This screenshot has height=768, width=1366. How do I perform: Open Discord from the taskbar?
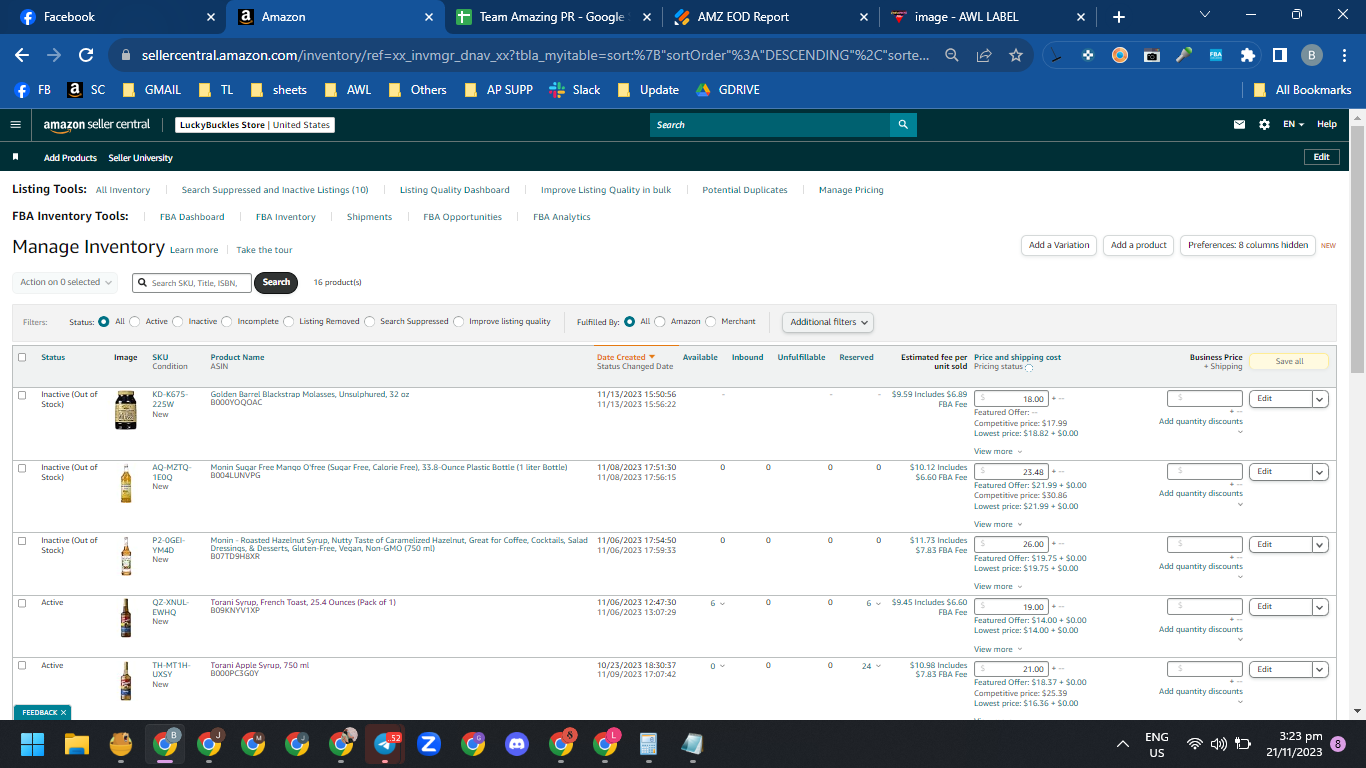pyautogui.click(x=516, y=744)
